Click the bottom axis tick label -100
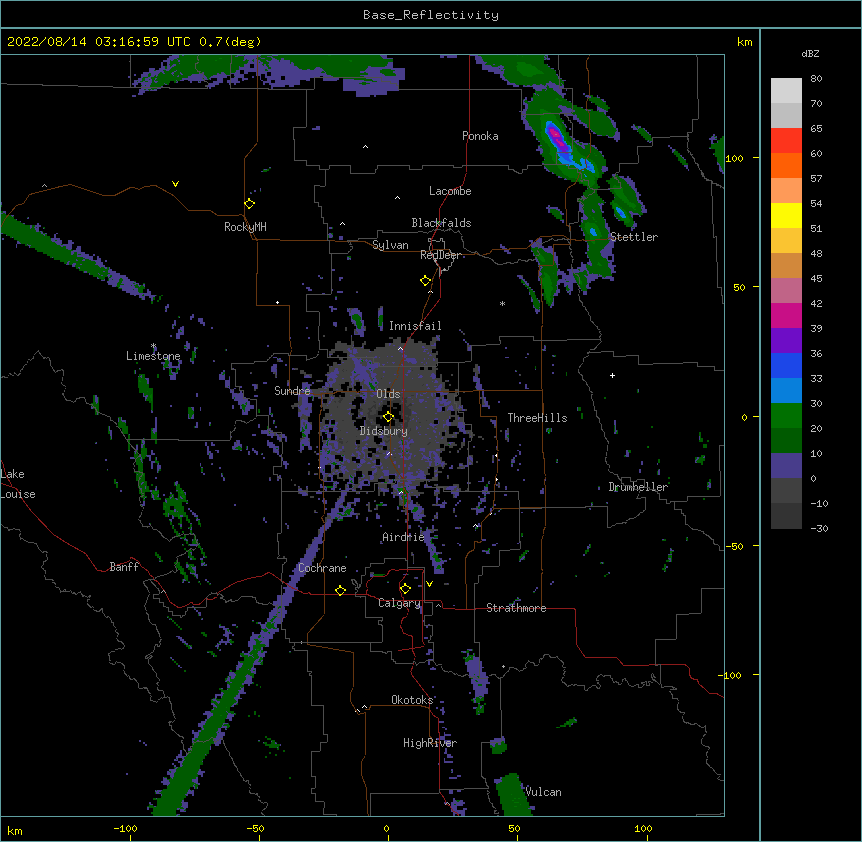 click(x=125, y=828)
